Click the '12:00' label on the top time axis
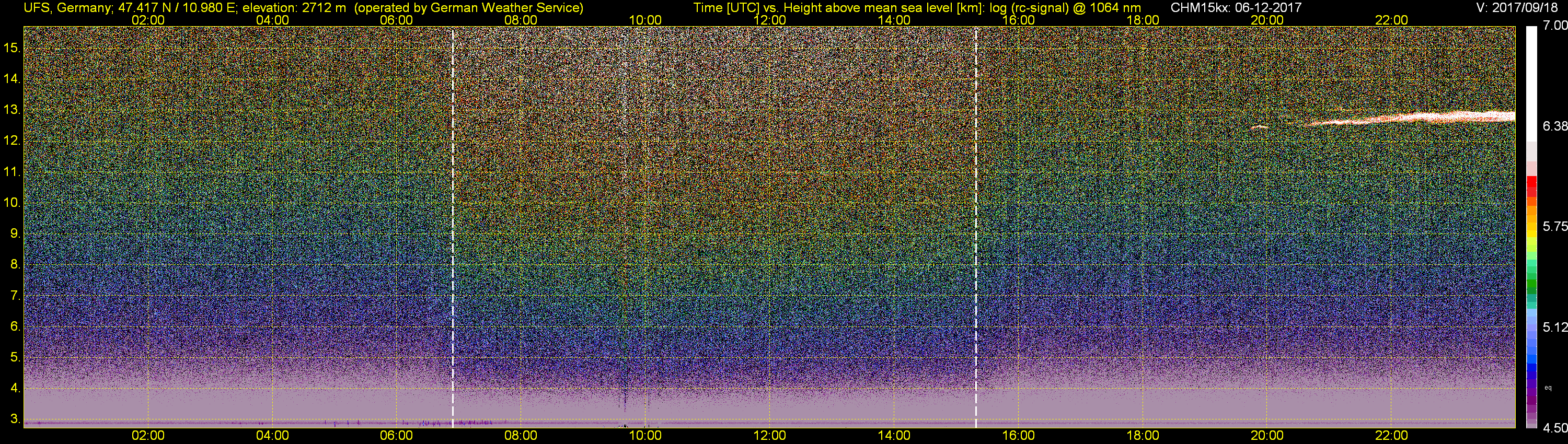Image resolution: width=1568 pixels, height=444 pixels. pos(769,20)
